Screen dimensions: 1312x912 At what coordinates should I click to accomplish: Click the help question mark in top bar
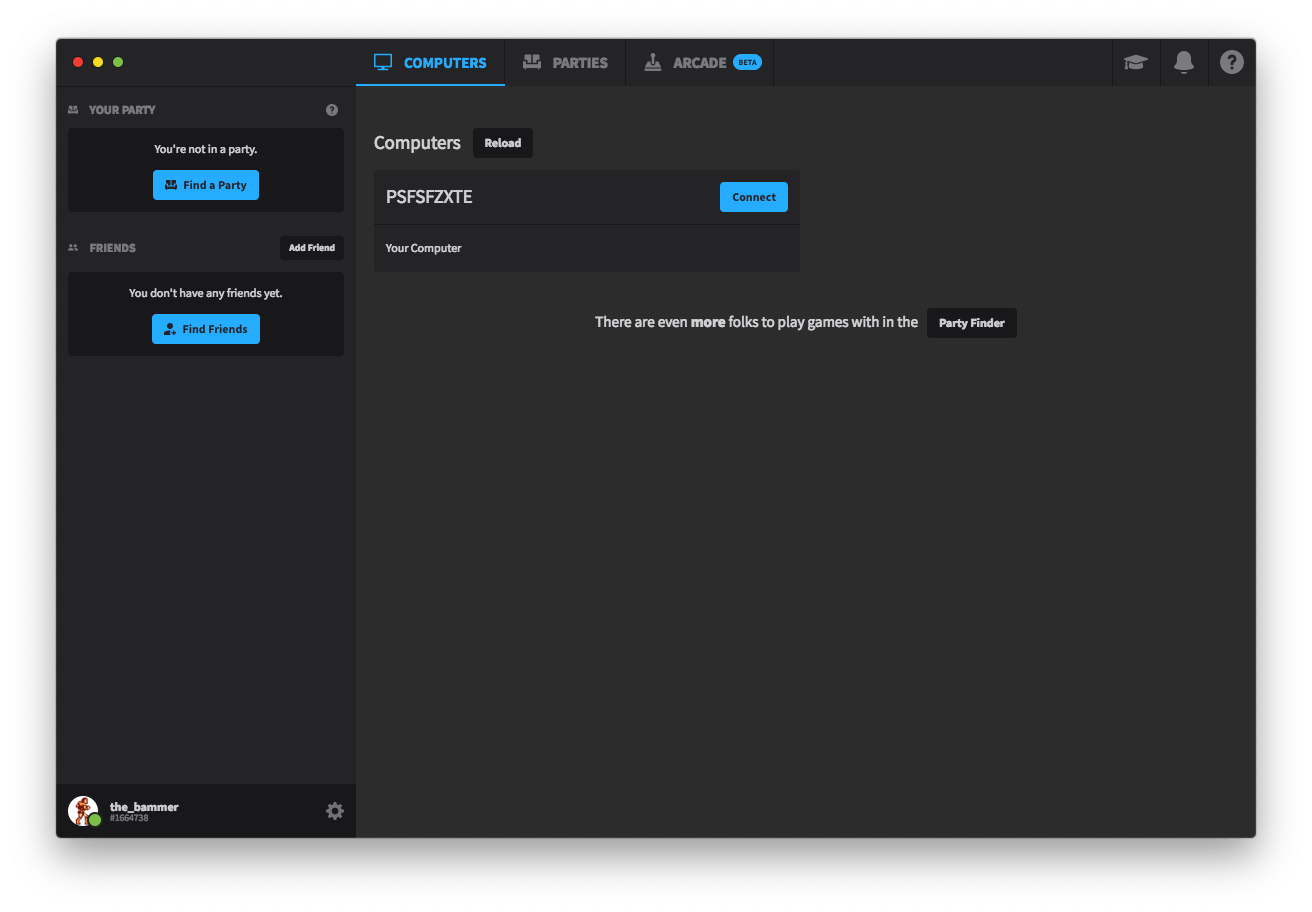[x=1232, y=62]
